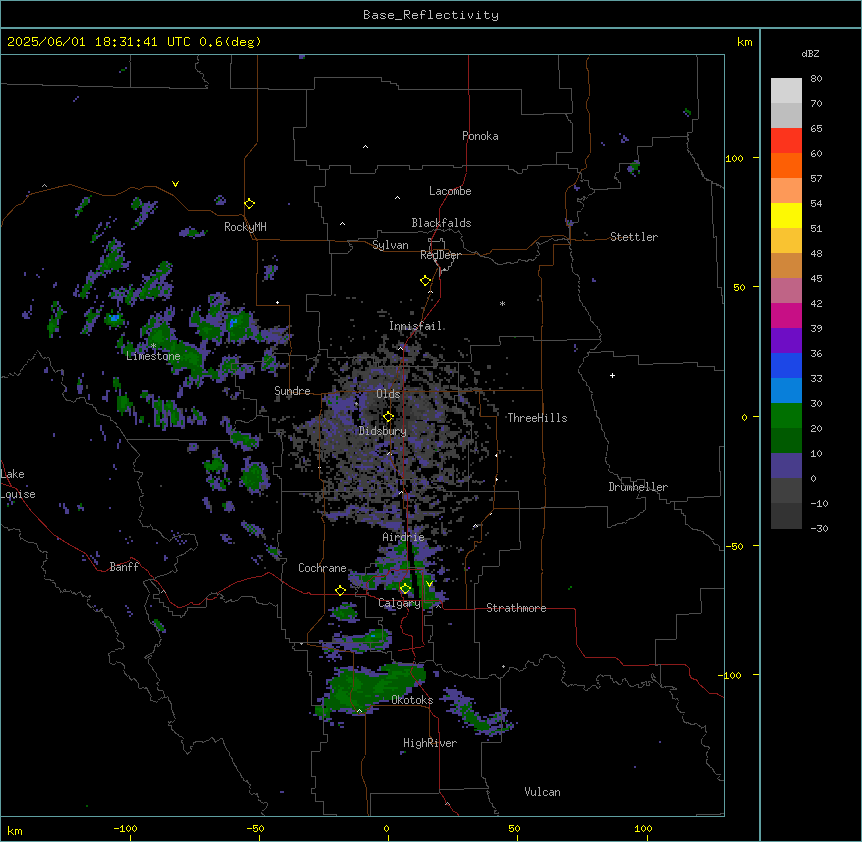Image resolution: width=862 pixels, height=842 pixels.
Task: Click the Limestone label
Action: [x=153, y=356]
